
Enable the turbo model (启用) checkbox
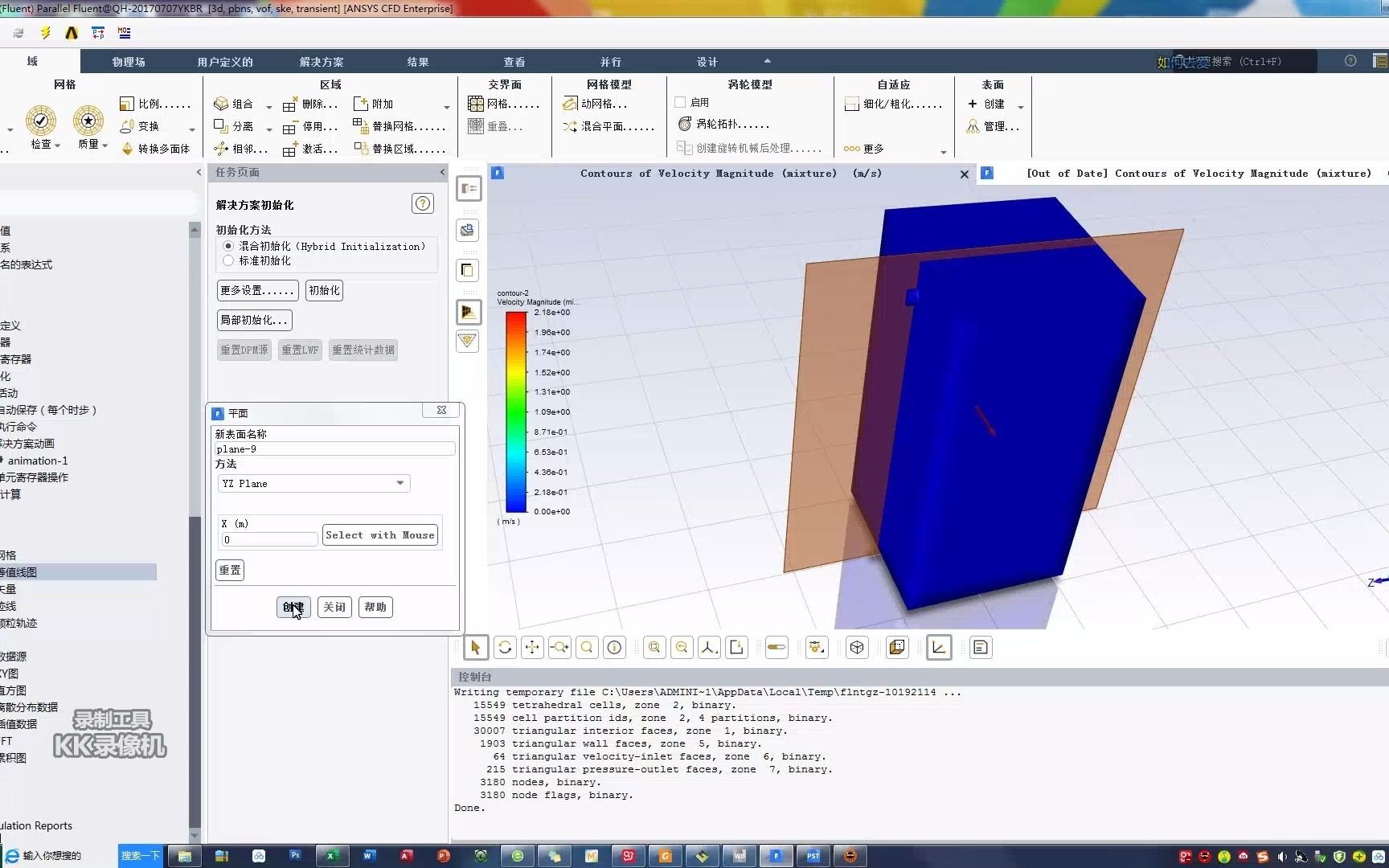(x=680, y=102)
